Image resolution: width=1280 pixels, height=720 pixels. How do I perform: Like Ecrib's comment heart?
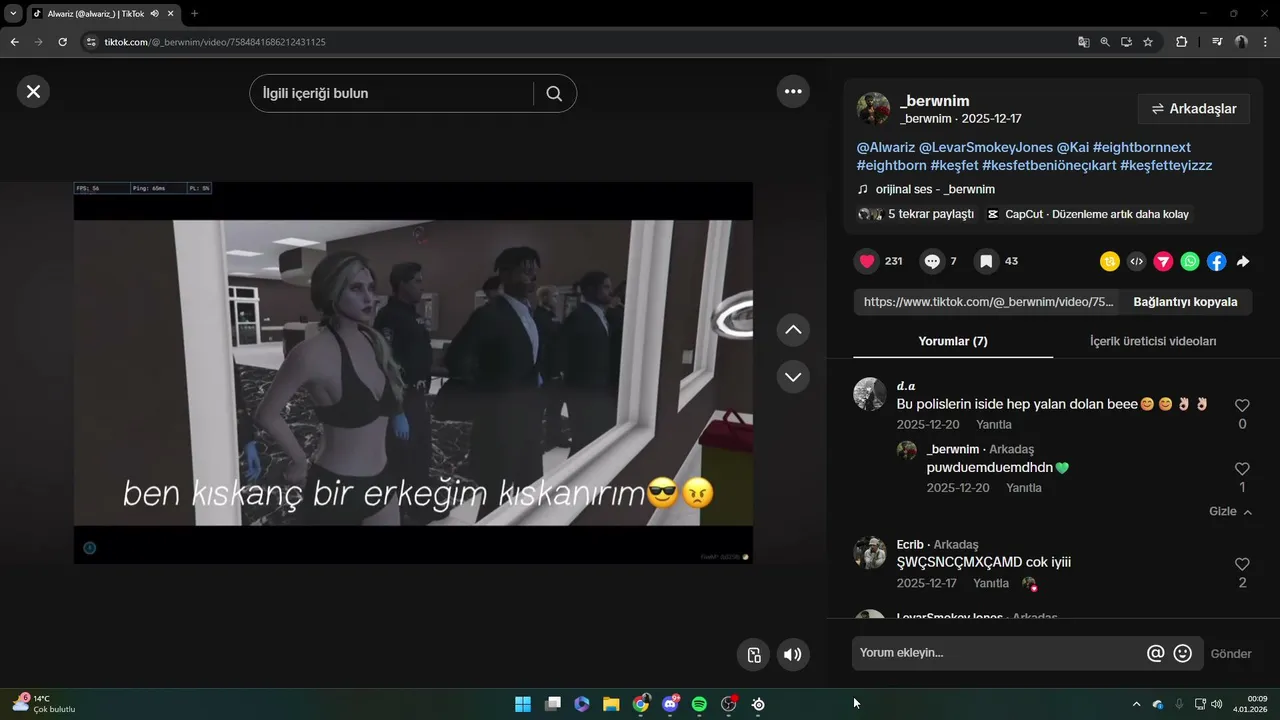point(1242,564)
